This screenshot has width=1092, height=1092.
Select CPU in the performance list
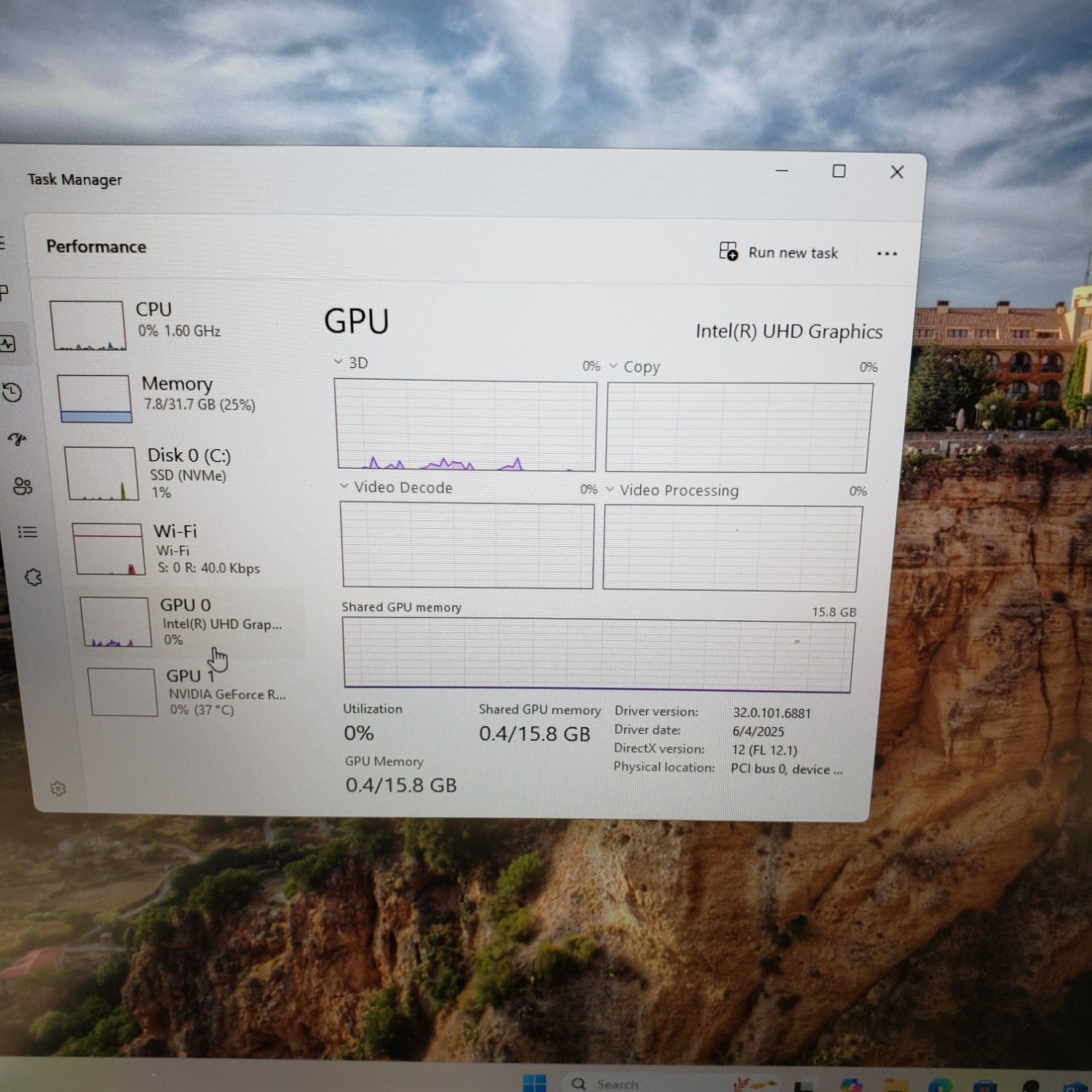tap(153, 322)
